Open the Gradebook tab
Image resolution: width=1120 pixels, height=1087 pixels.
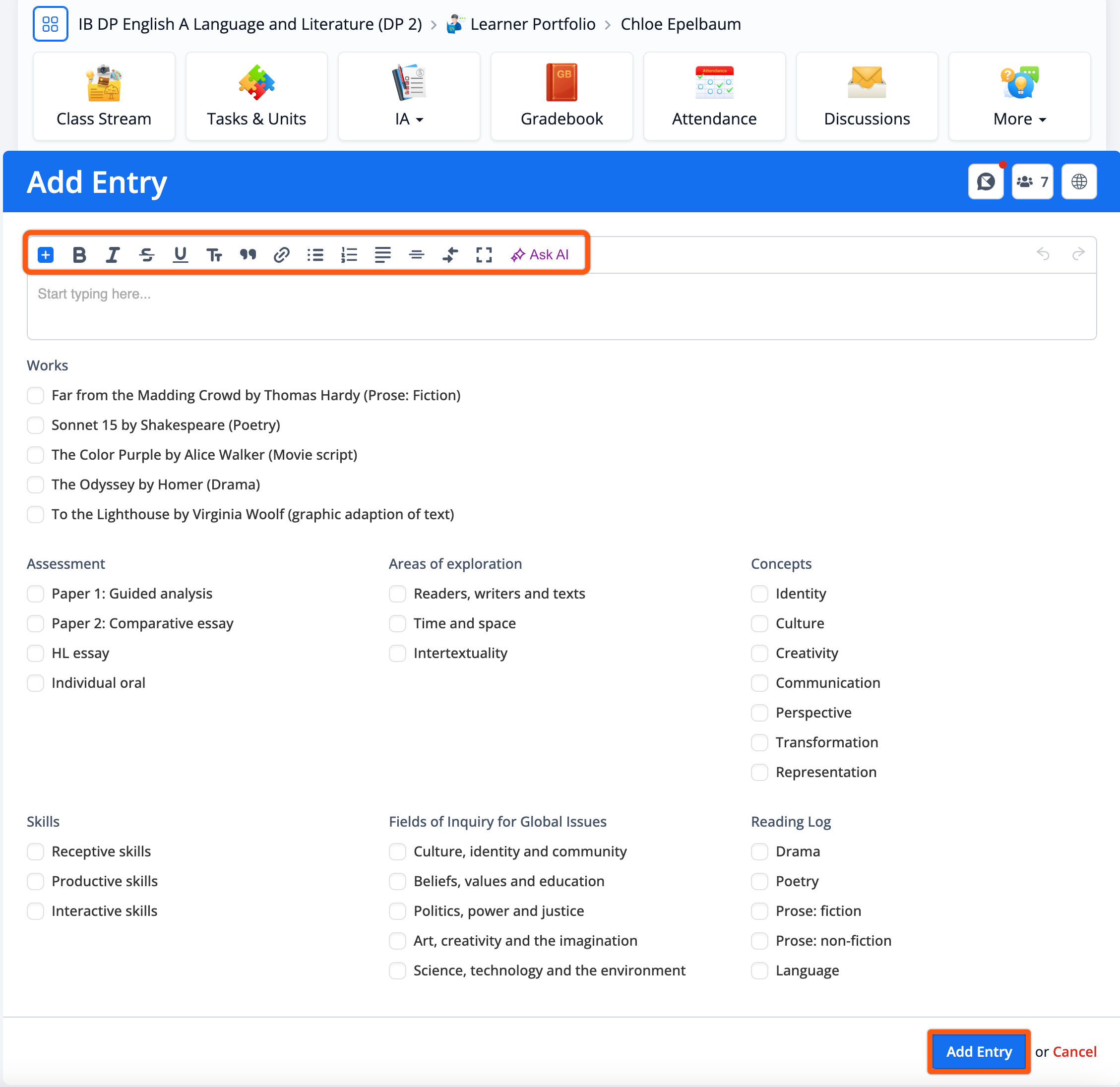click(x=561, y=96)
